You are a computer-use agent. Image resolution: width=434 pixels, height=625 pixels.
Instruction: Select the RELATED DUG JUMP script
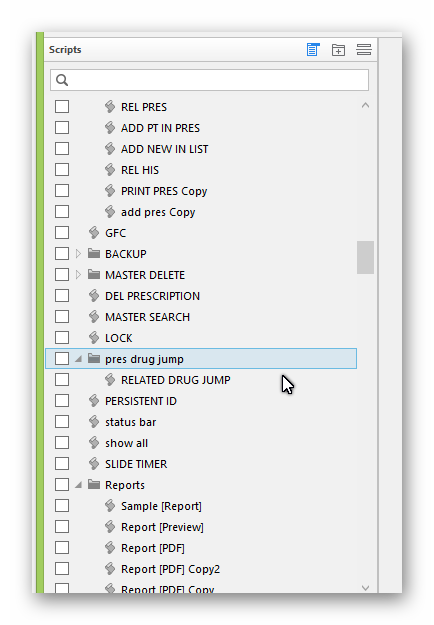pos(176,380)
